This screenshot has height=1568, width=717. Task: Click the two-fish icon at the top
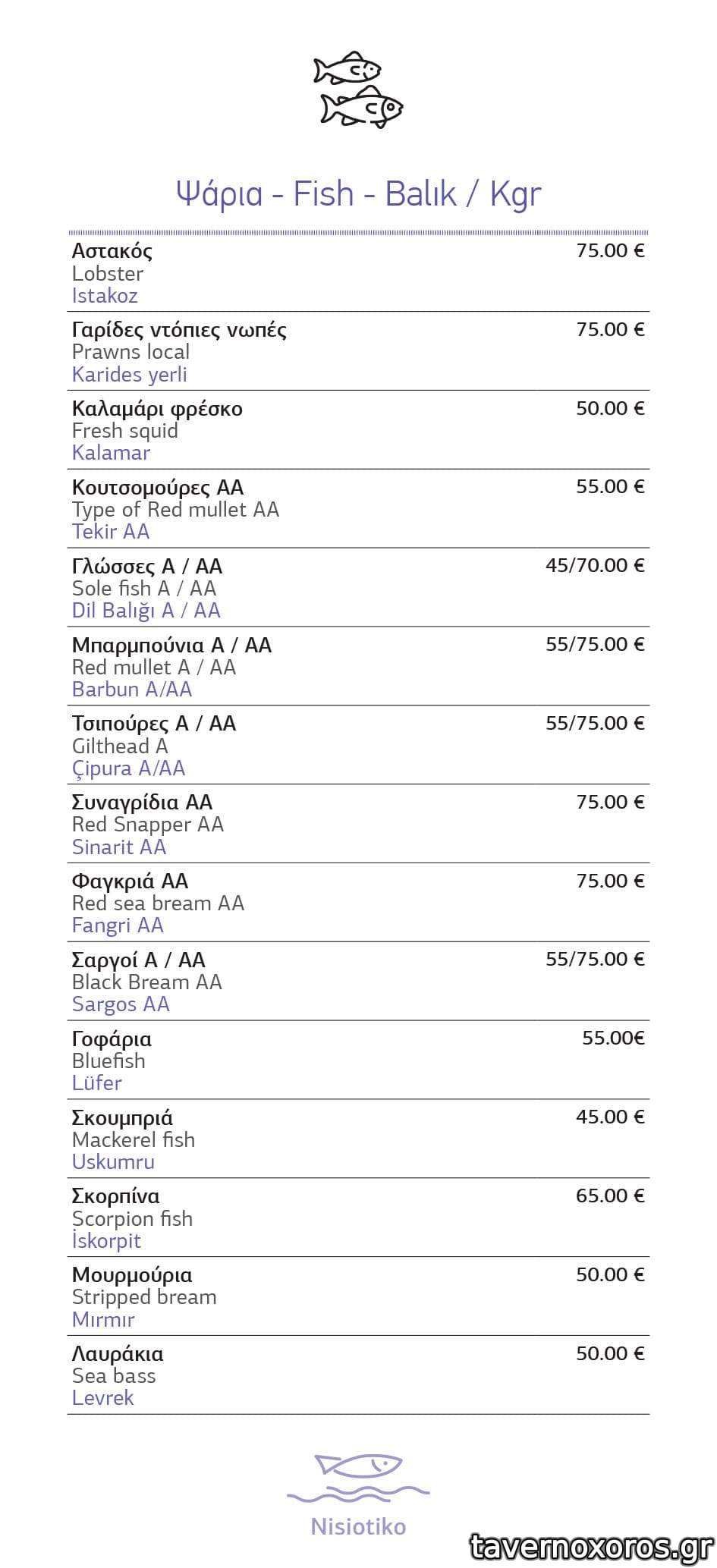click(x=358, y=90)
